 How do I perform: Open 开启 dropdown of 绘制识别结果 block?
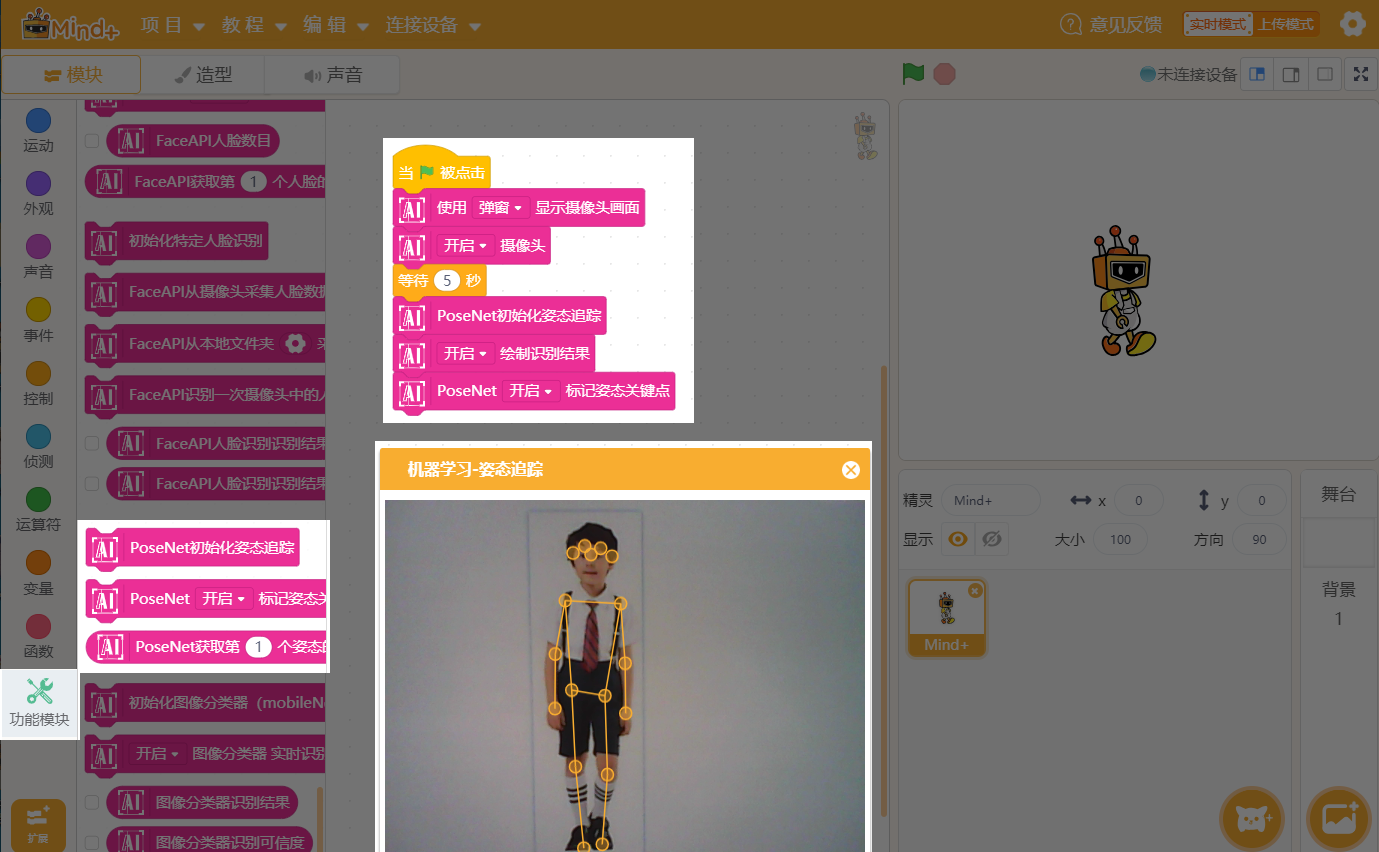466,354
